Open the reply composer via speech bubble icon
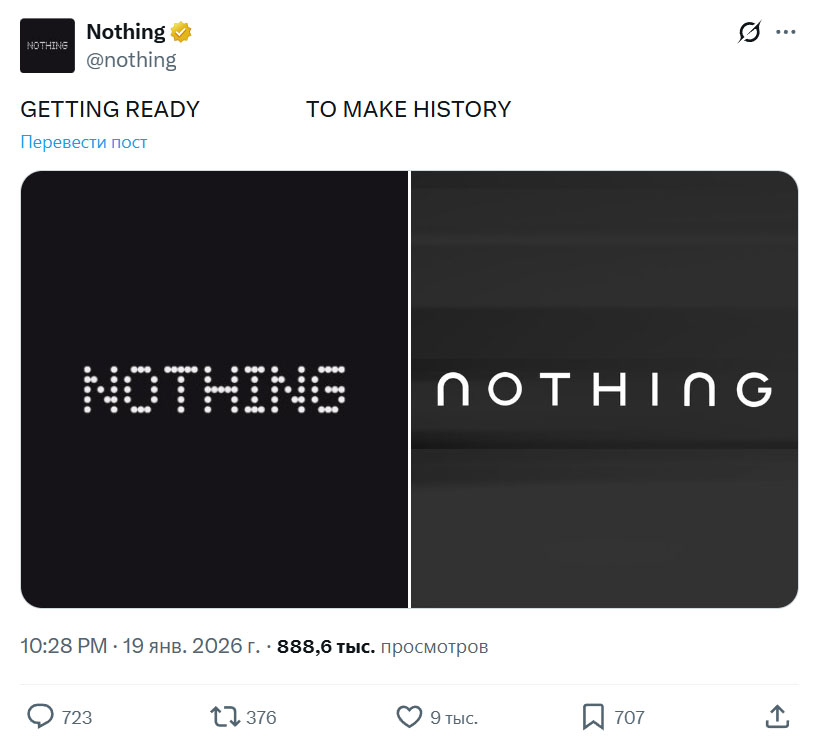This screenshot has width=819, height=746. (40, 717)
